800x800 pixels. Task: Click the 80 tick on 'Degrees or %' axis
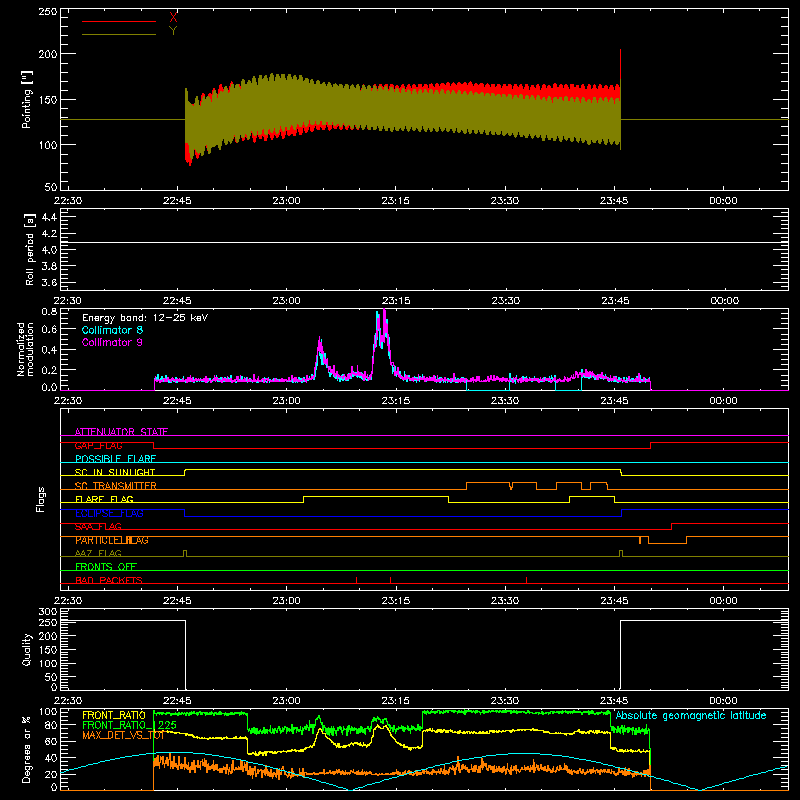(x=51, y=724)
